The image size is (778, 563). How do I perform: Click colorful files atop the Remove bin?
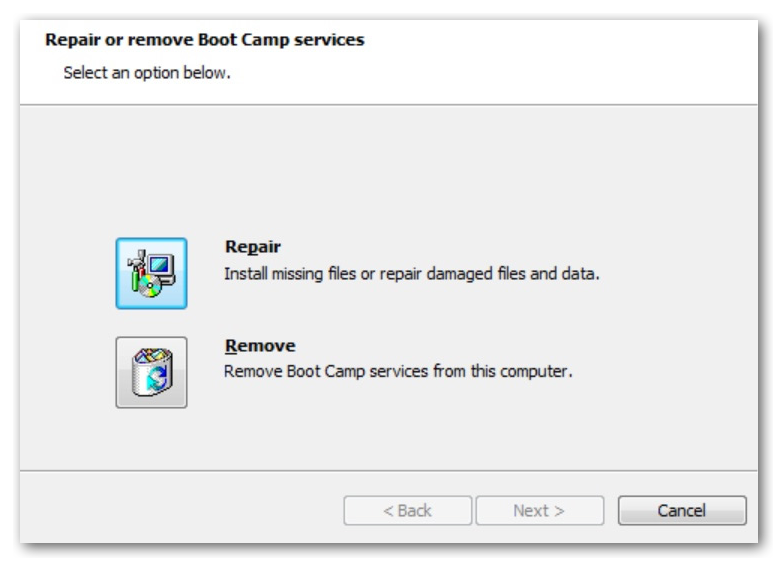[x=152, y=355]
